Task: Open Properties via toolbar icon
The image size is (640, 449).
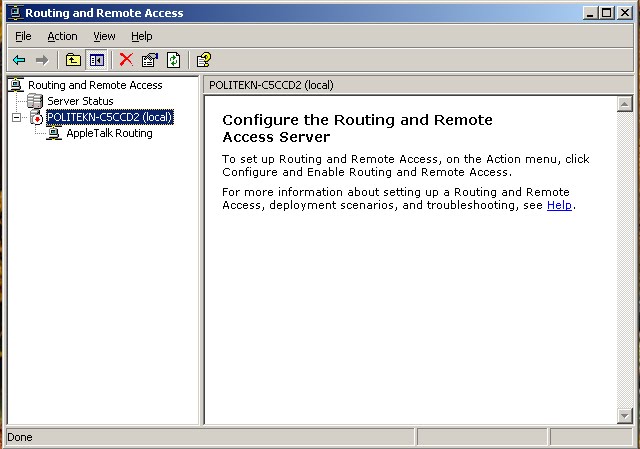Action: 150,60
